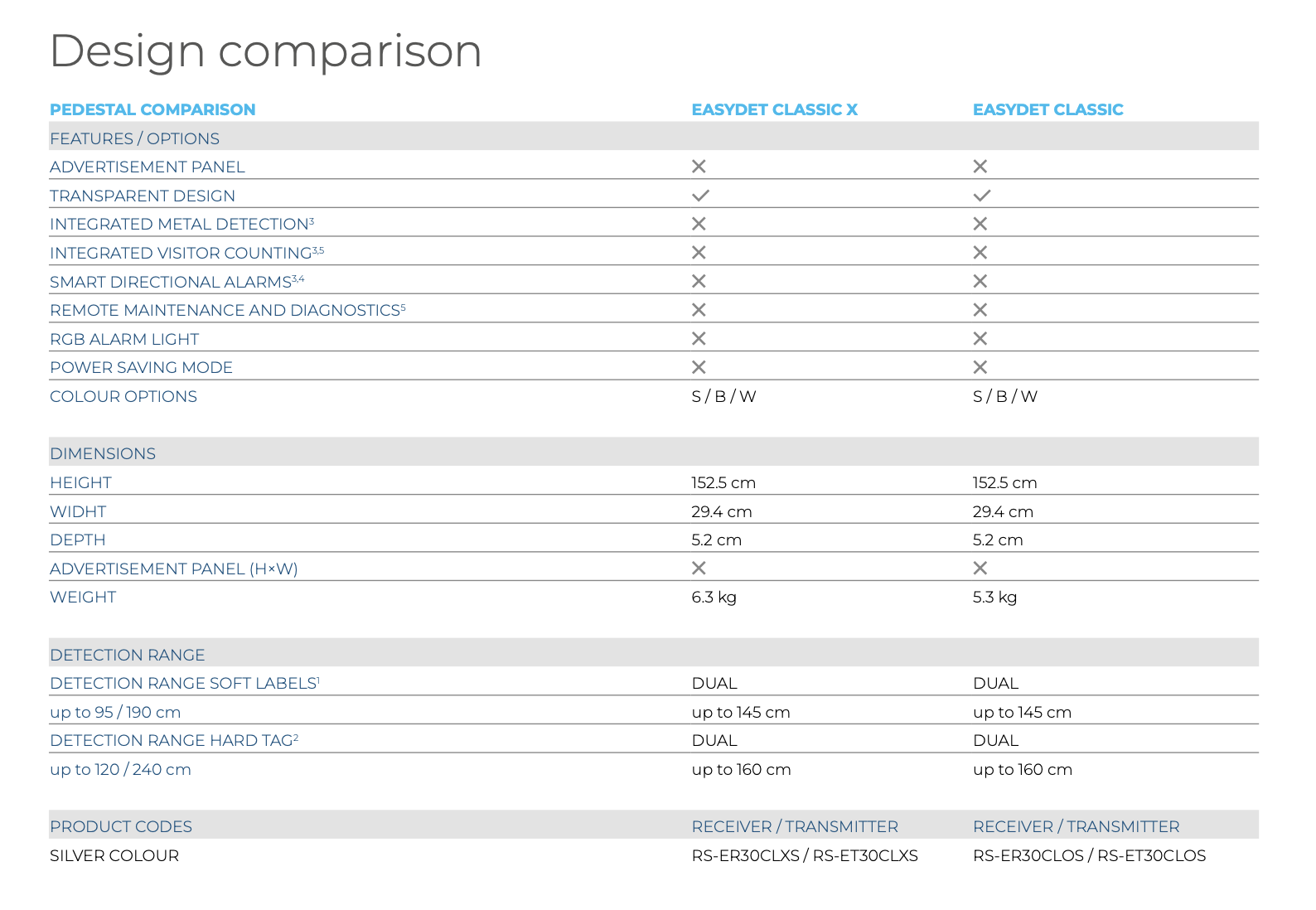Viewport: 1316px width, 910px height.
Task: Click 'up to 145 cm' under Easydet Classic X
Action: pos(741,712)
